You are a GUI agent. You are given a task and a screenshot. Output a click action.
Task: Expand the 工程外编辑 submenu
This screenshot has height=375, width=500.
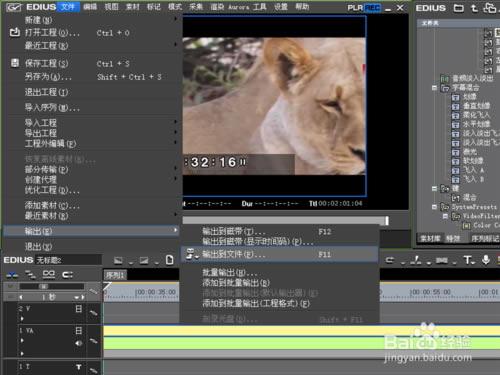(x=175, y=142)
